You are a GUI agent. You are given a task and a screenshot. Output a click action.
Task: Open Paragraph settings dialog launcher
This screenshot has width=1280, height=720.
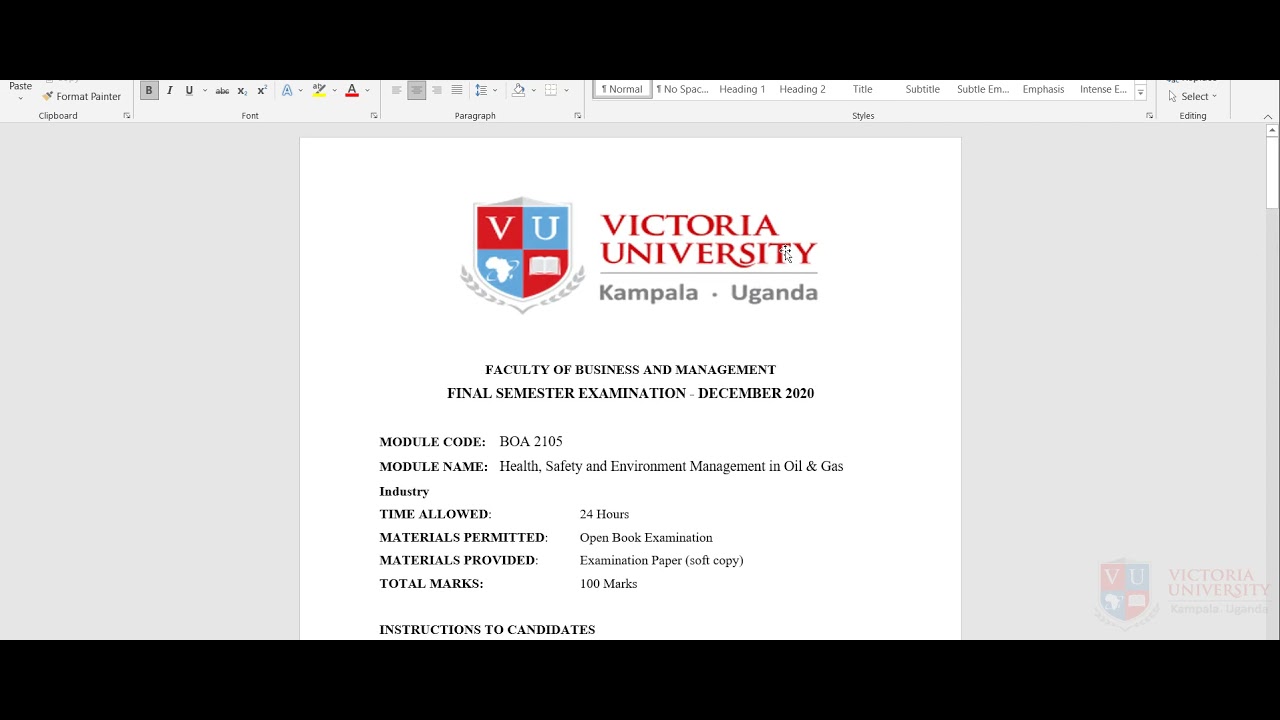tap(578, 116)
